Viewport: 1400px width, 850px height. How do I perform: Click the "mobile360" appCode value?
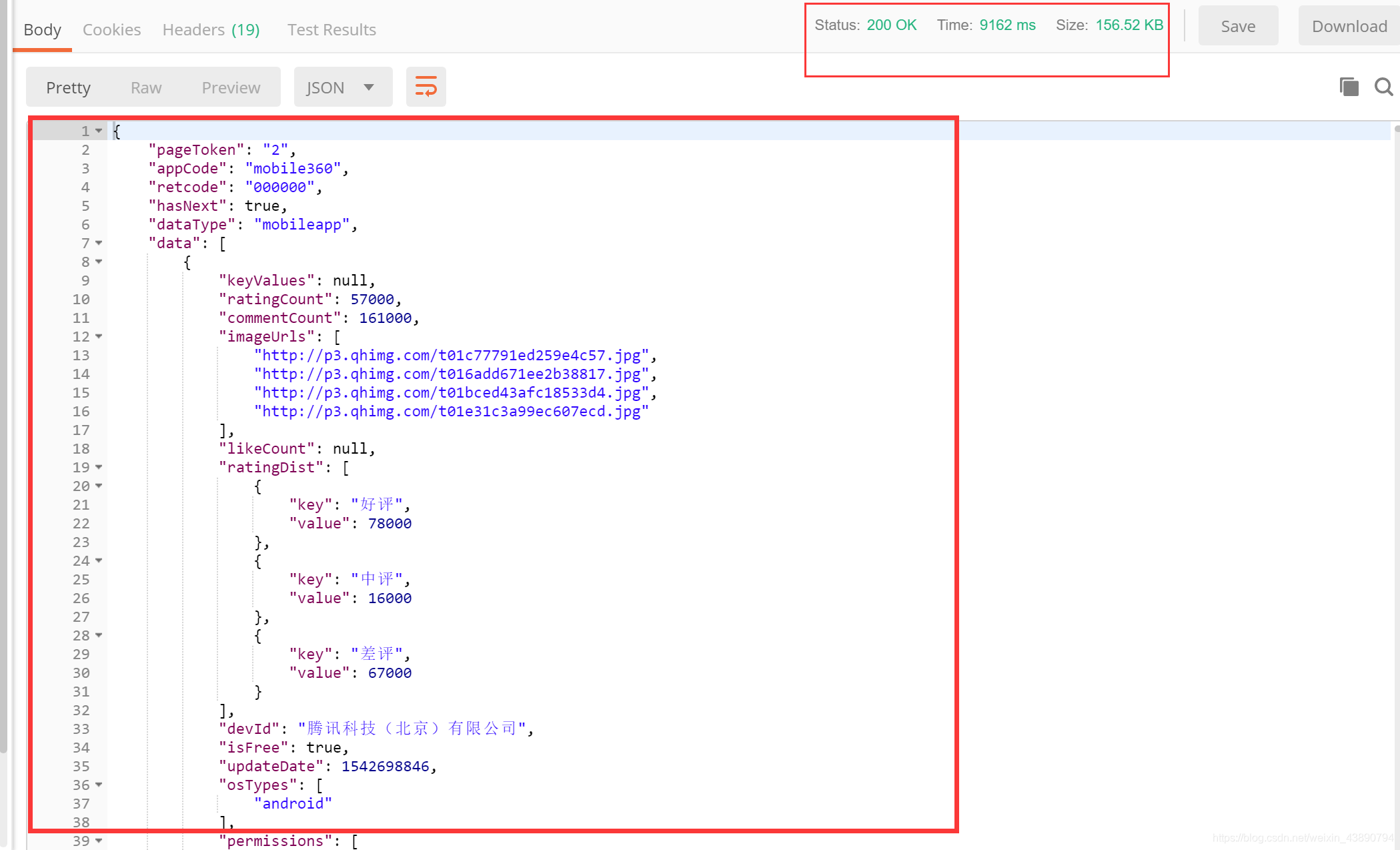293,168
